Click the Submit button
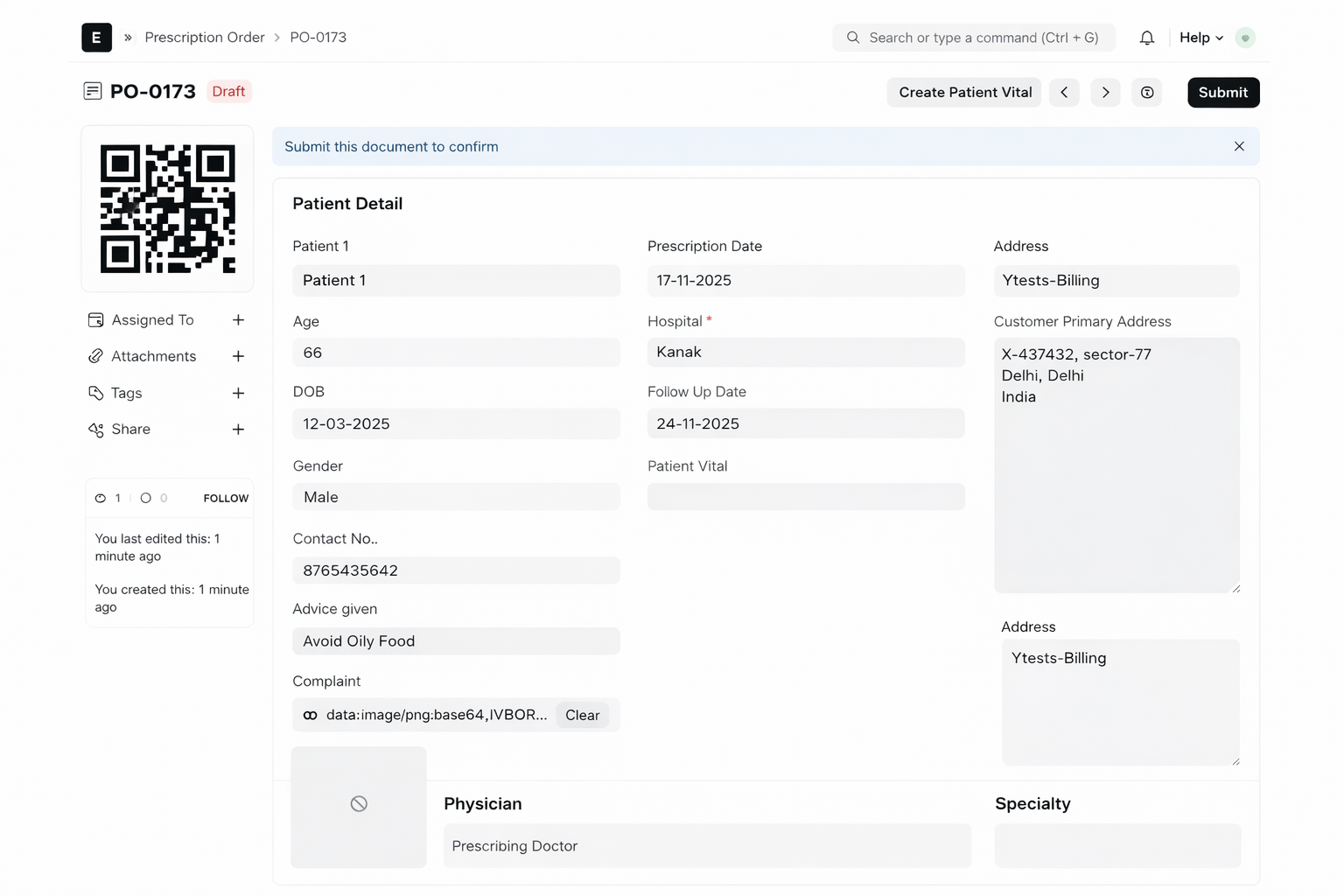This screenshot has width=1344, height=896. coord(1223,93)
